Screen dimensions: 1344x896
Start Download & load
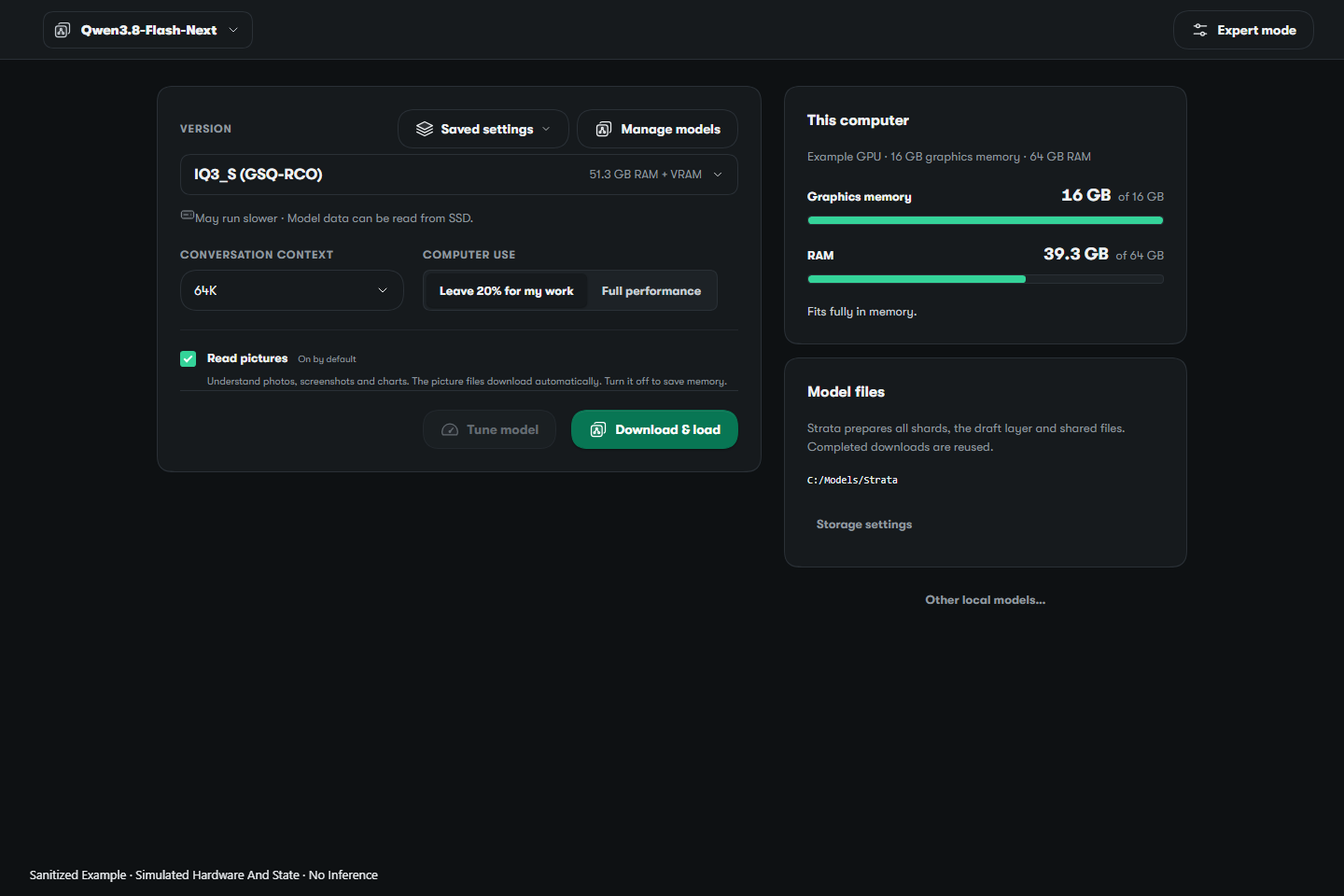click(654, 429)
